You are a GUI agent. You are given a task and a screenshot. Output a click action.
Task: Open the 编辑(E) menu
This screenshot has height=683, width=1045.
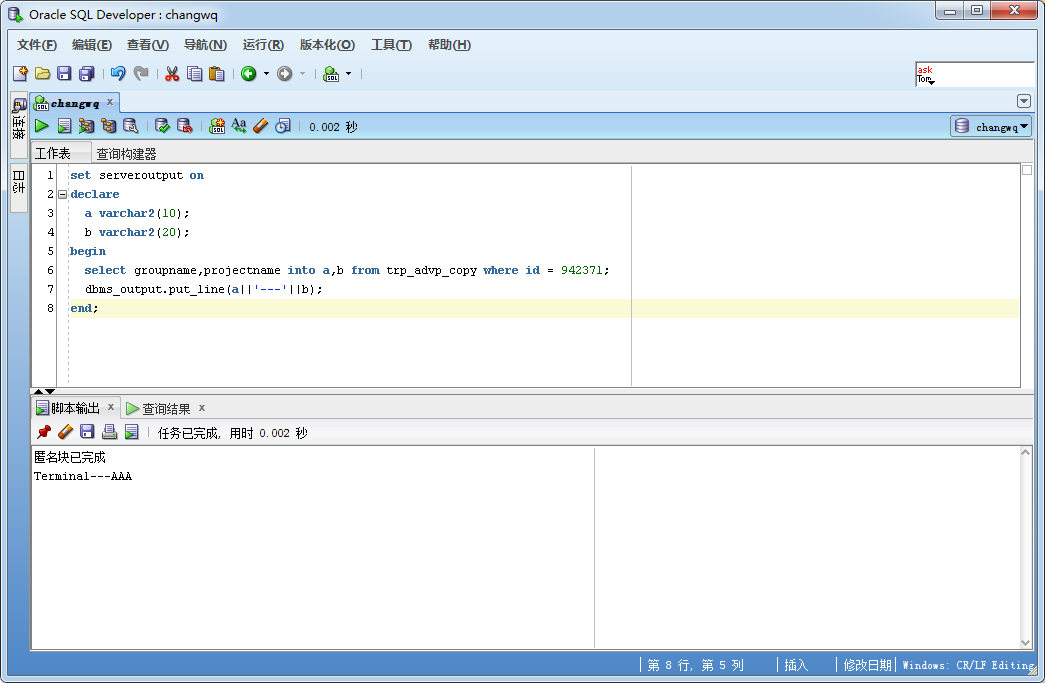click(92, 45)
